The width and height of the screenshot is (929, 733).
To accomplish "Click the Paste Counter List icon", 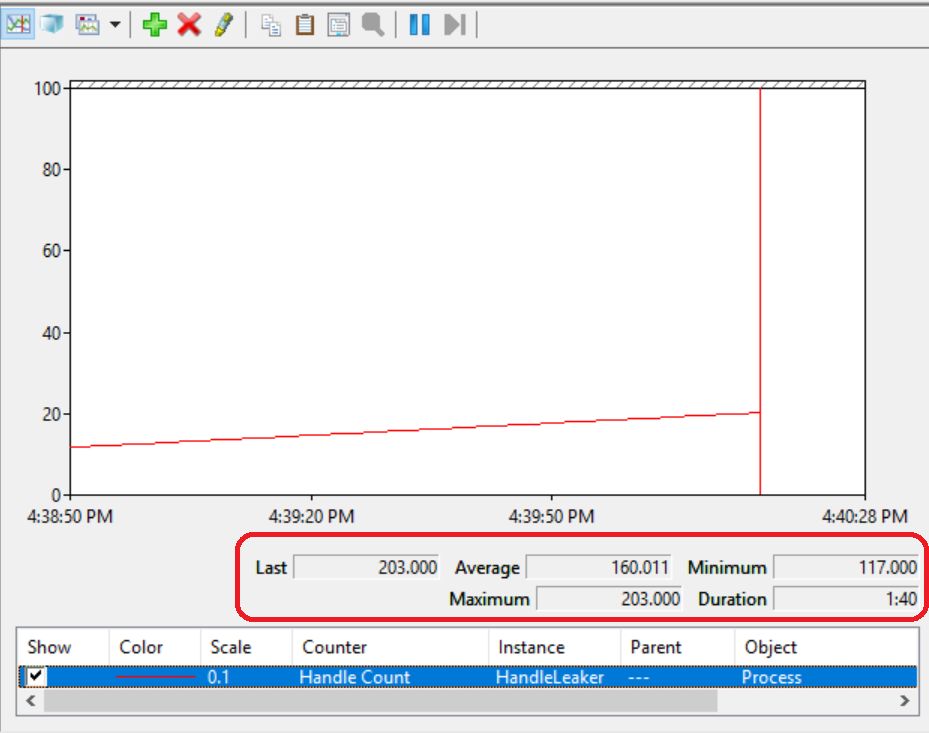I will tap(304, 24).
